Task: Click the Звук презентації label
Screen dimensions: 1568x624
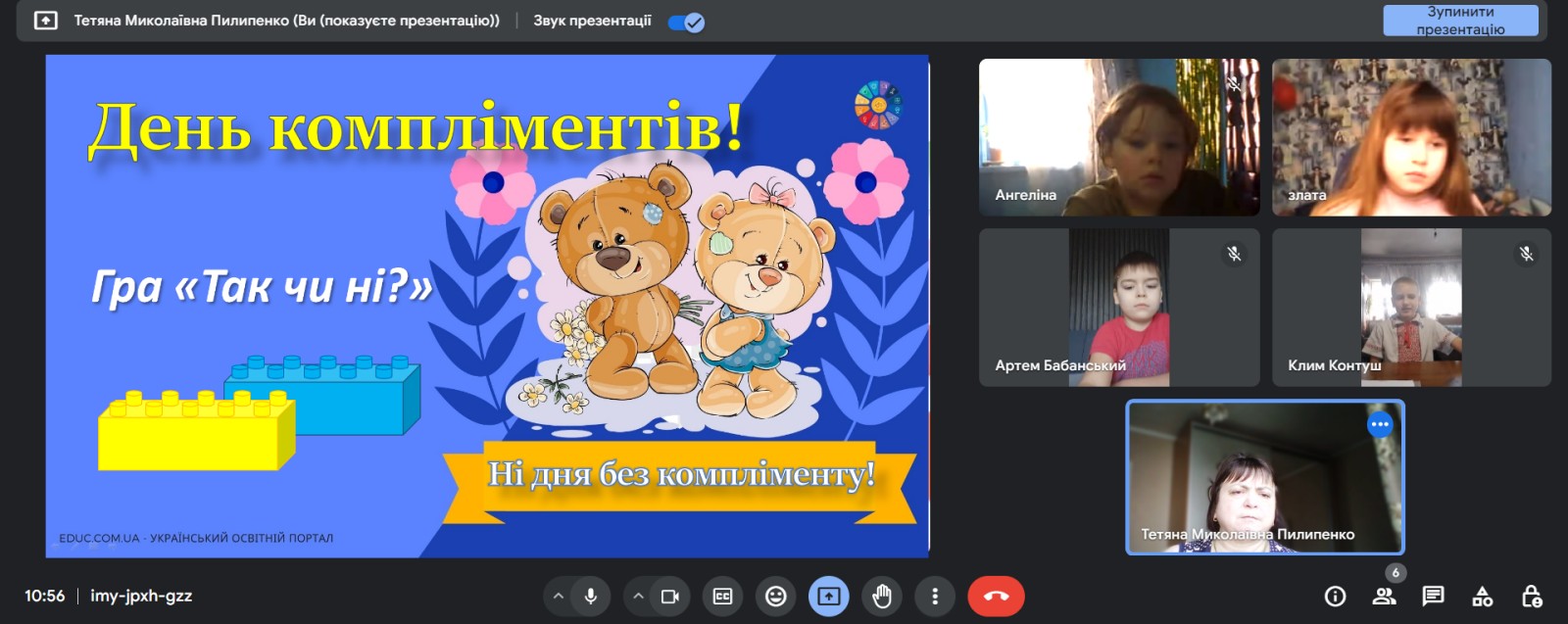Action: 592,21
